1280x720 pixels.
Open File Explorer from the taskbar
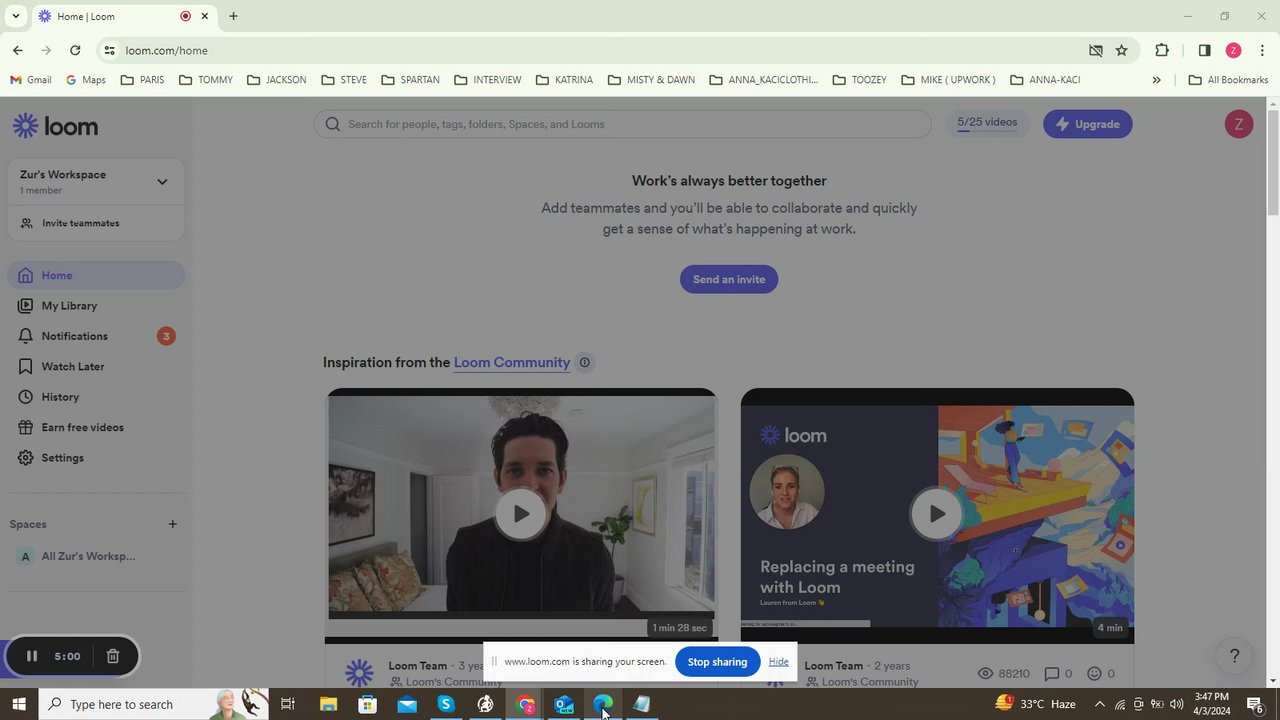[x=328, y=704]
